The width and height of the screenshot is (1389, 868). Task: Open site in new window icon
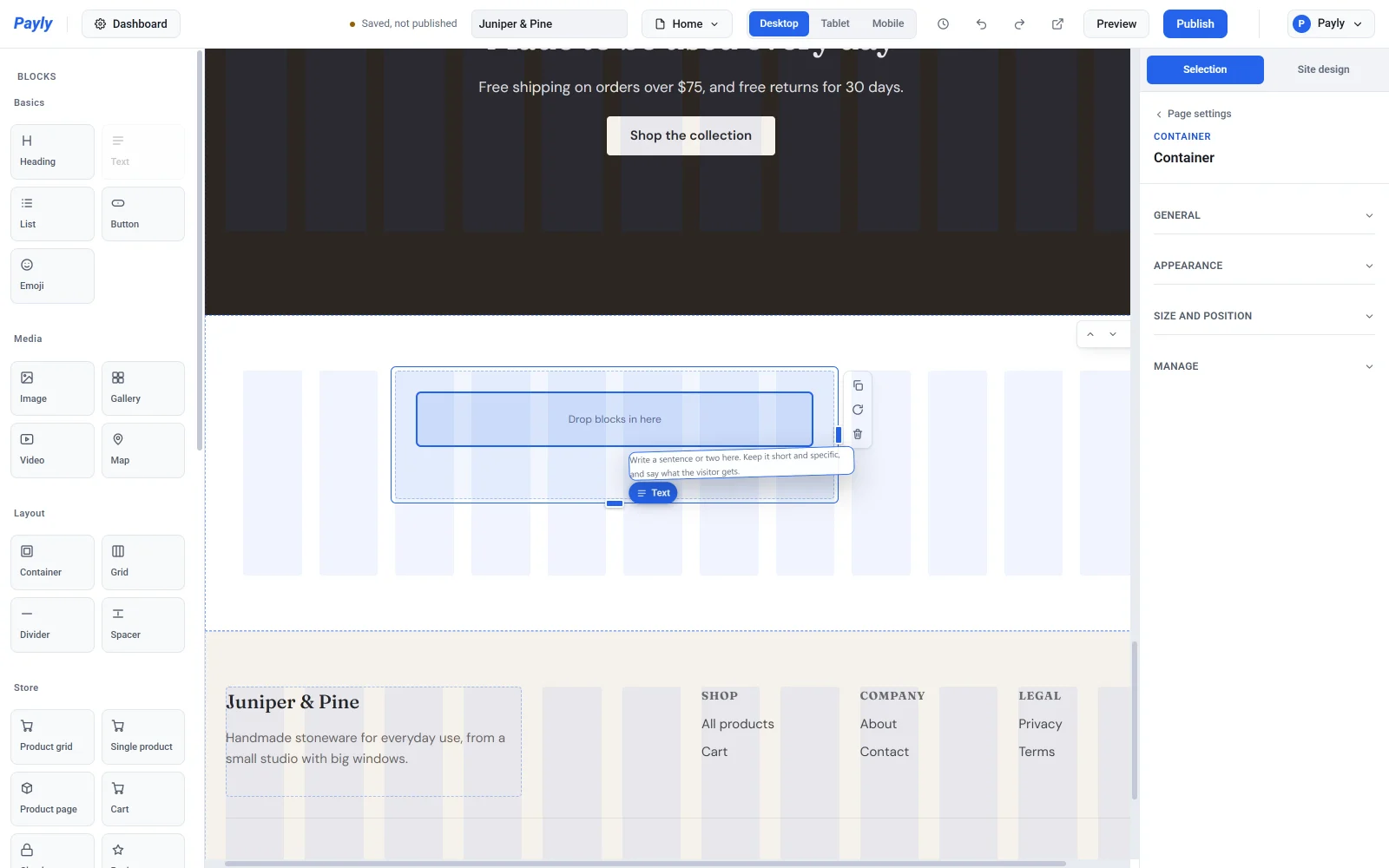pyautogui.click(x=1057, y=24)
